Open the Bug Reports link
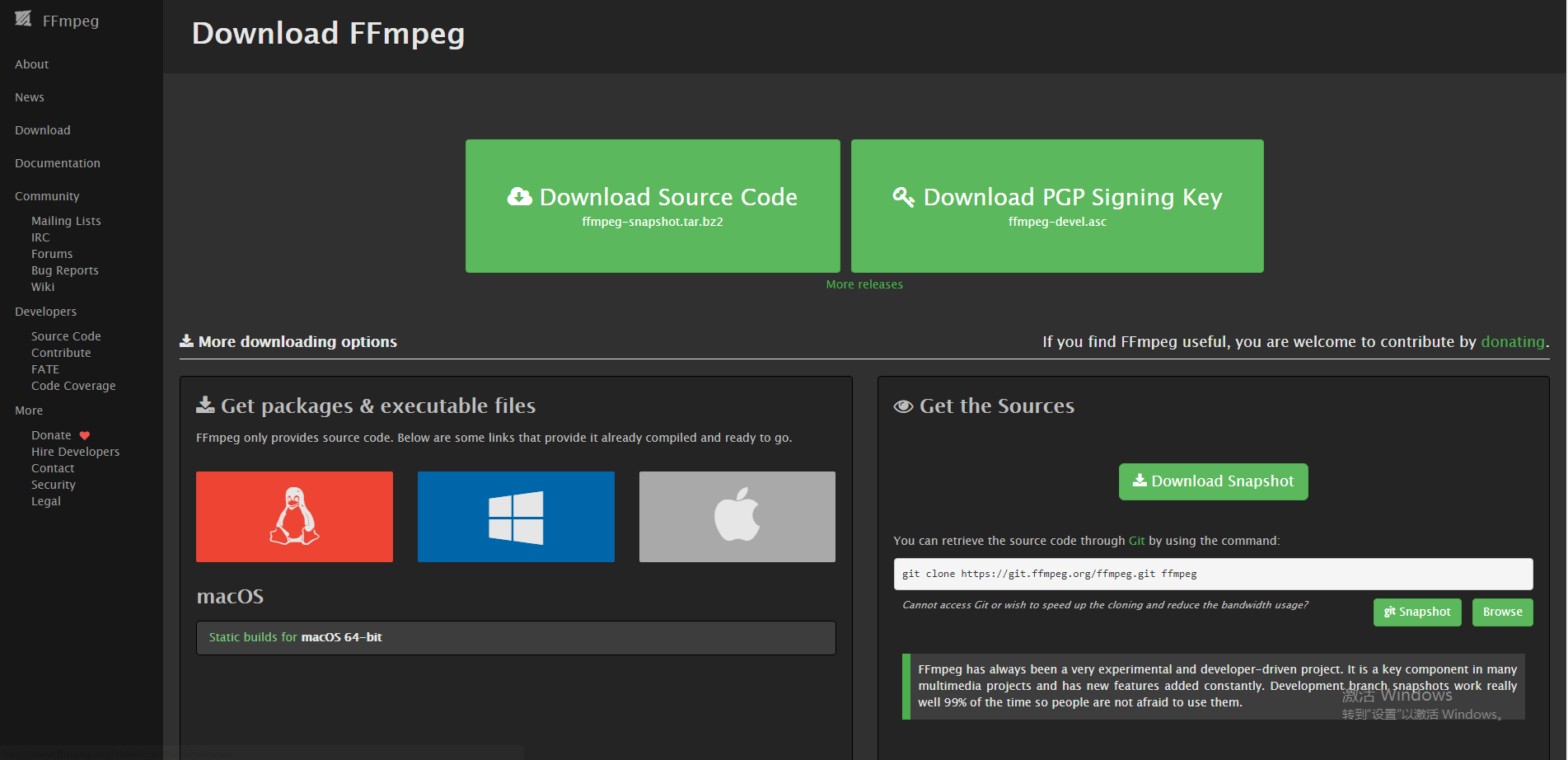 tap(65, 270)
